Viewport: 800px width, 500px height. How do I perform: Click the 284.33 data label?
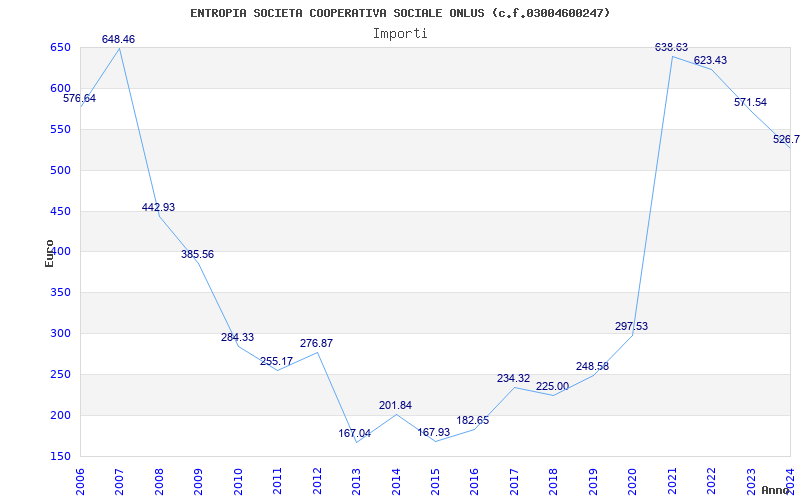(237, 337)
